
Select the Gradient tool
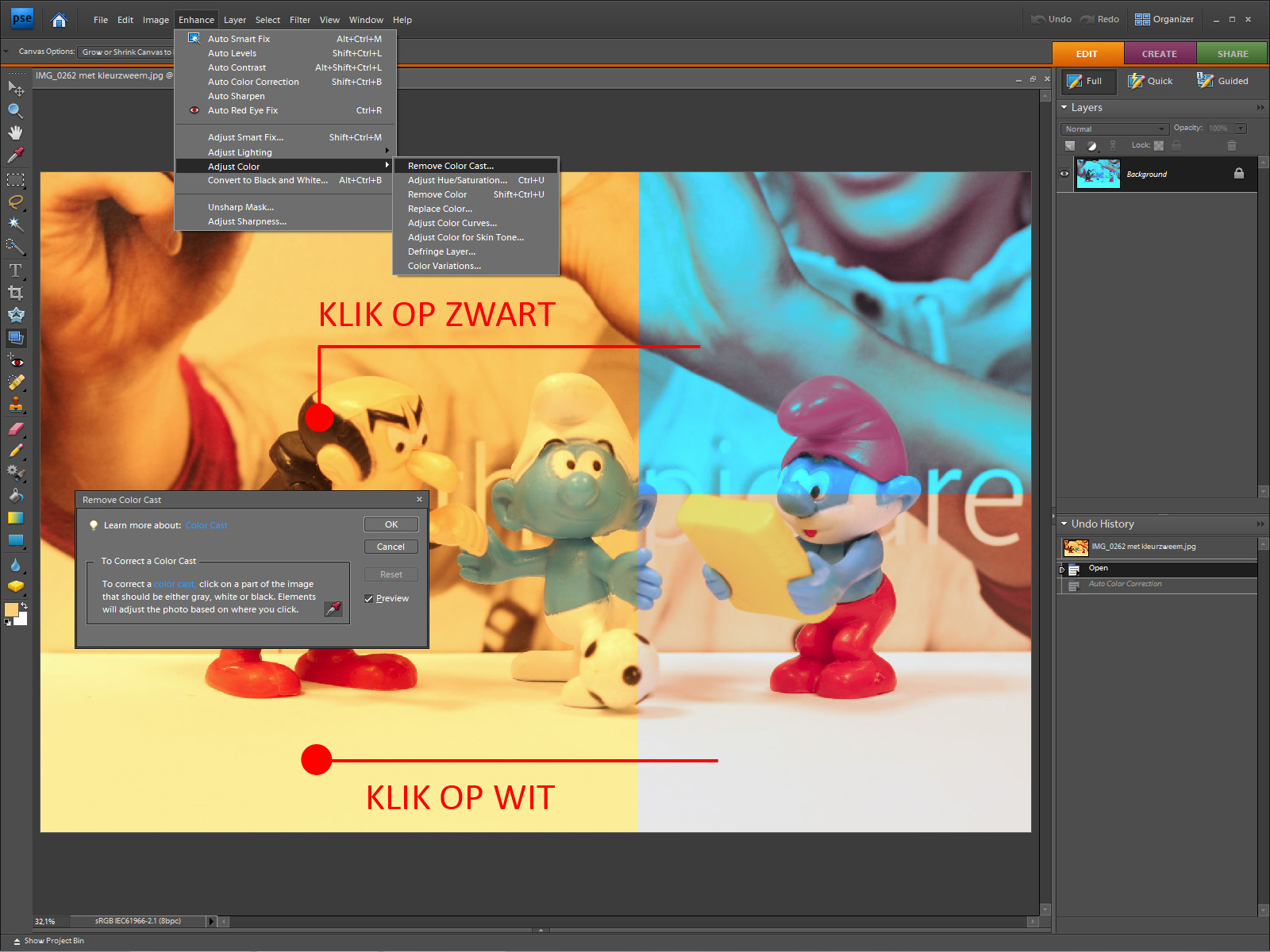[15, 518]
